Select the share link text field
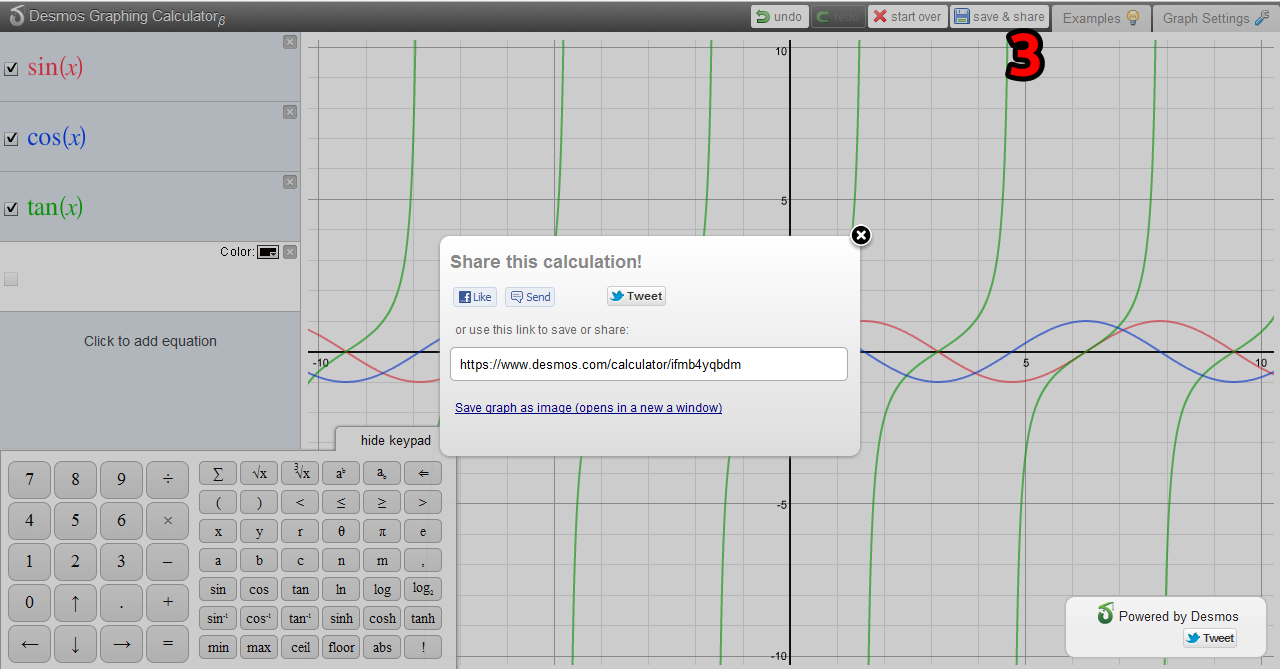Viewport: 1280px width, 669px height. click(649, 364)
